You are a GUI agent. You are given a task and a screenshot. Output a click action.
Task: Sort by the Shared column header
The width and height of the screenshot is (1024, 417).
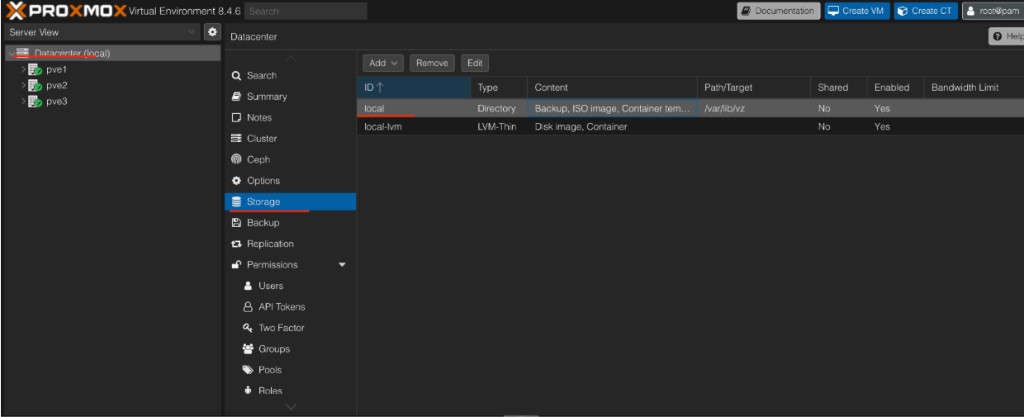839,87
